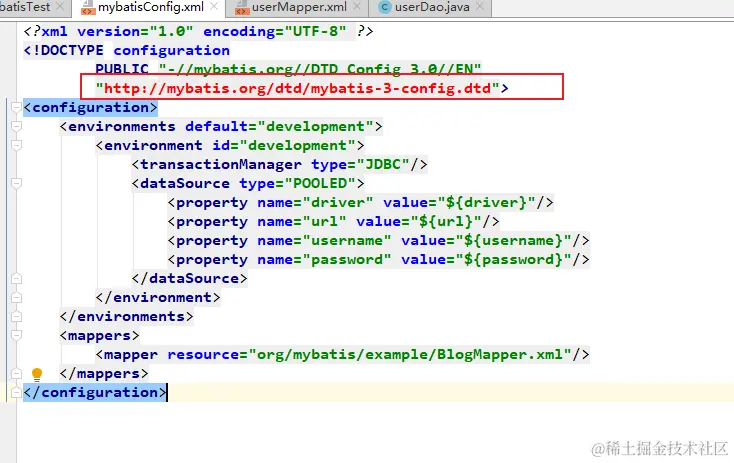Click the property name="password" line
The width and height of the screenshot is (734, 463).
pos(378,259)
